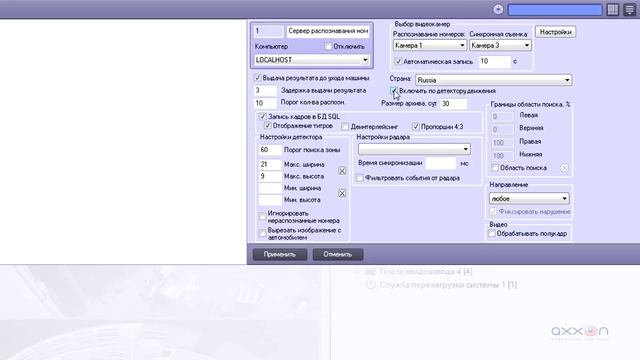640x360 pixels.
Task: Toggle Отображение титров checkbox
Action: [x=268, y=126]
